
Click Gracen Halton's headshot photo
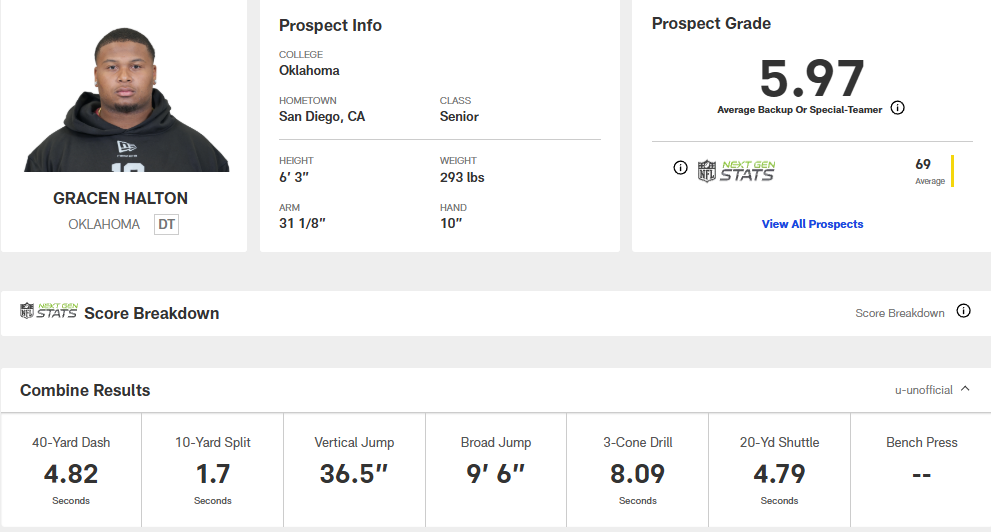pyautogui.click(x=127, y=100)
